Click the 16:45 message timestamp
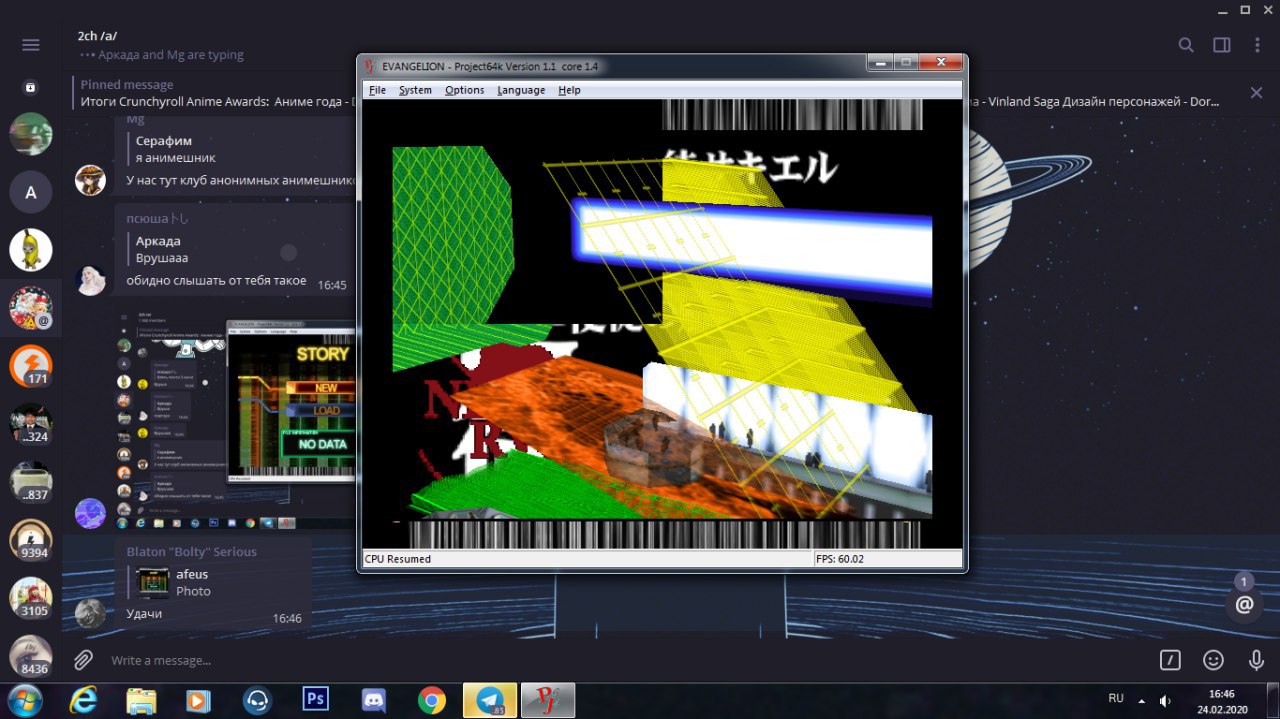1280x719 pixels. pos(332,285)
